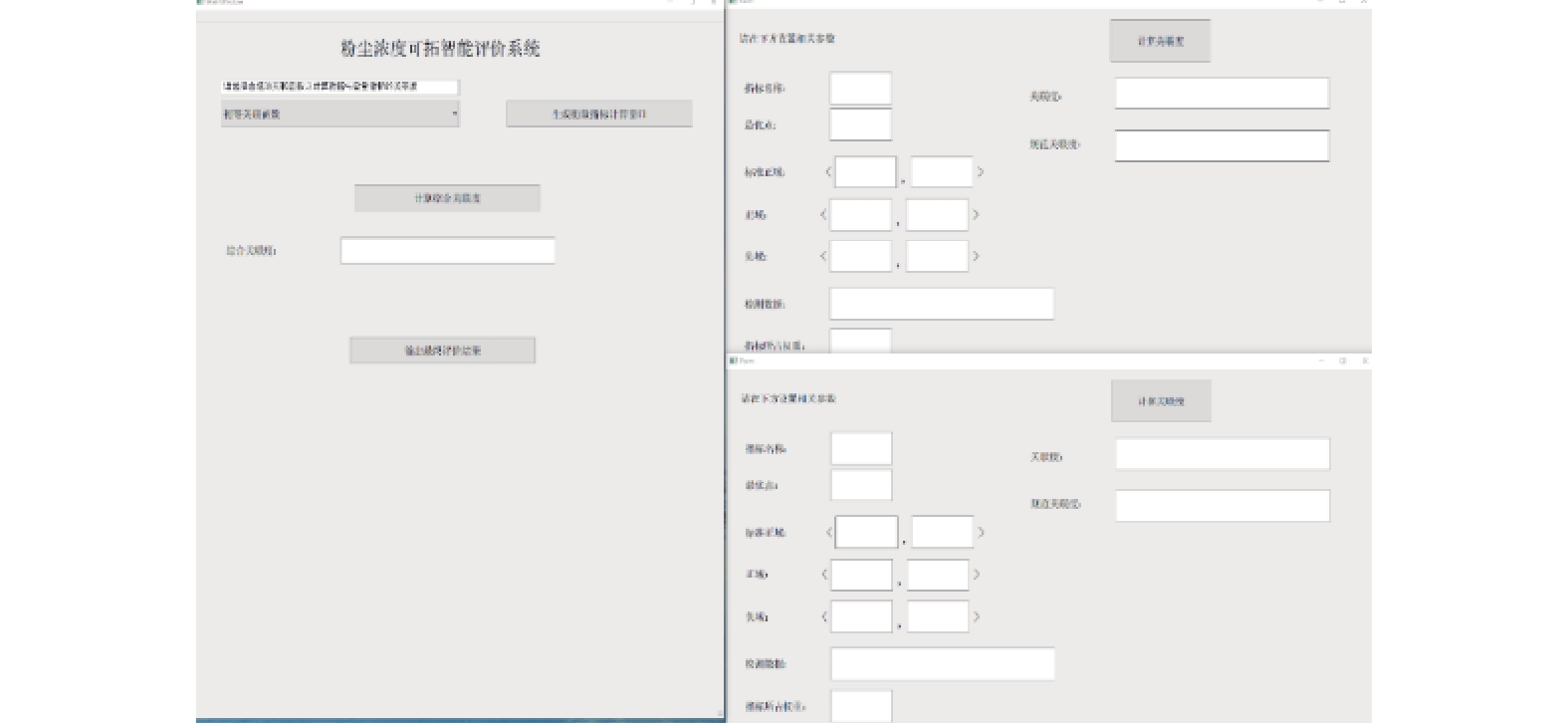Focus the 综合关联度 result field
1568x723 pixels.
point(447,251)
